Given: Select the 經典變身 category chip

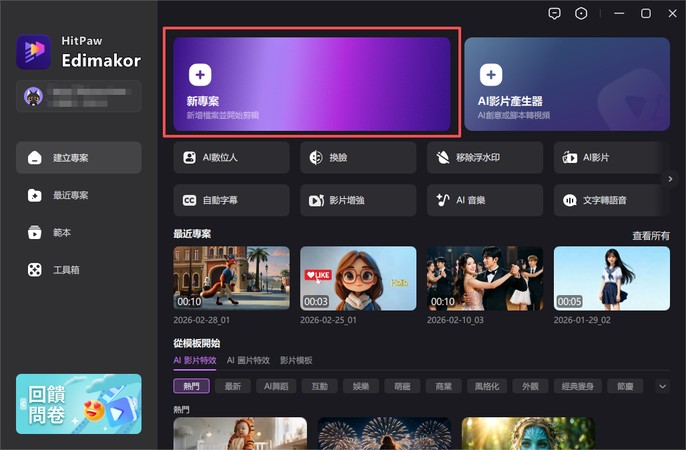Looking at the screenshot, I should 578,386.
